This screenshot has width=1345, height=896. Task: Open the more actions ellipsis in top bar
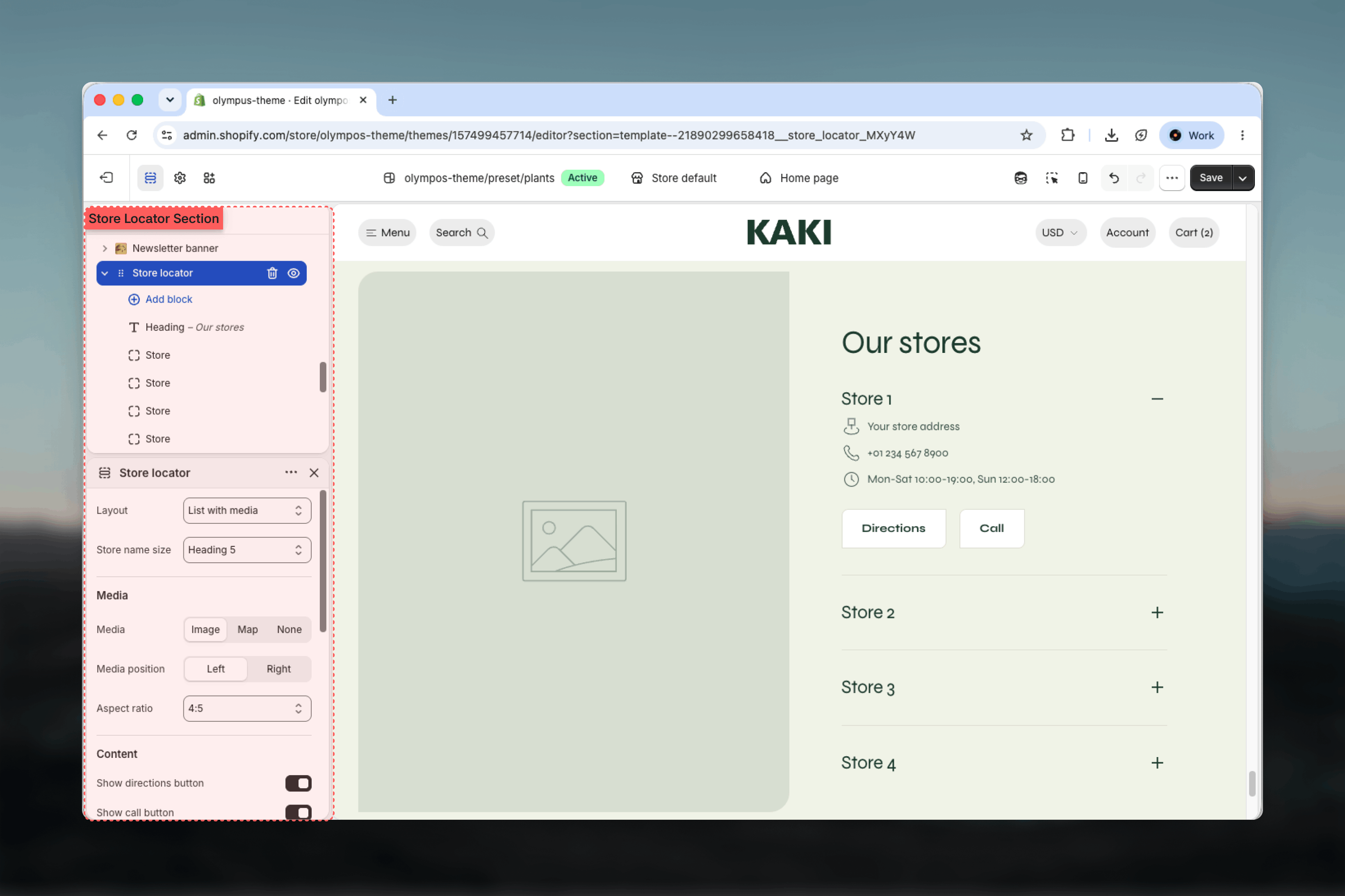click(1172, 178)
